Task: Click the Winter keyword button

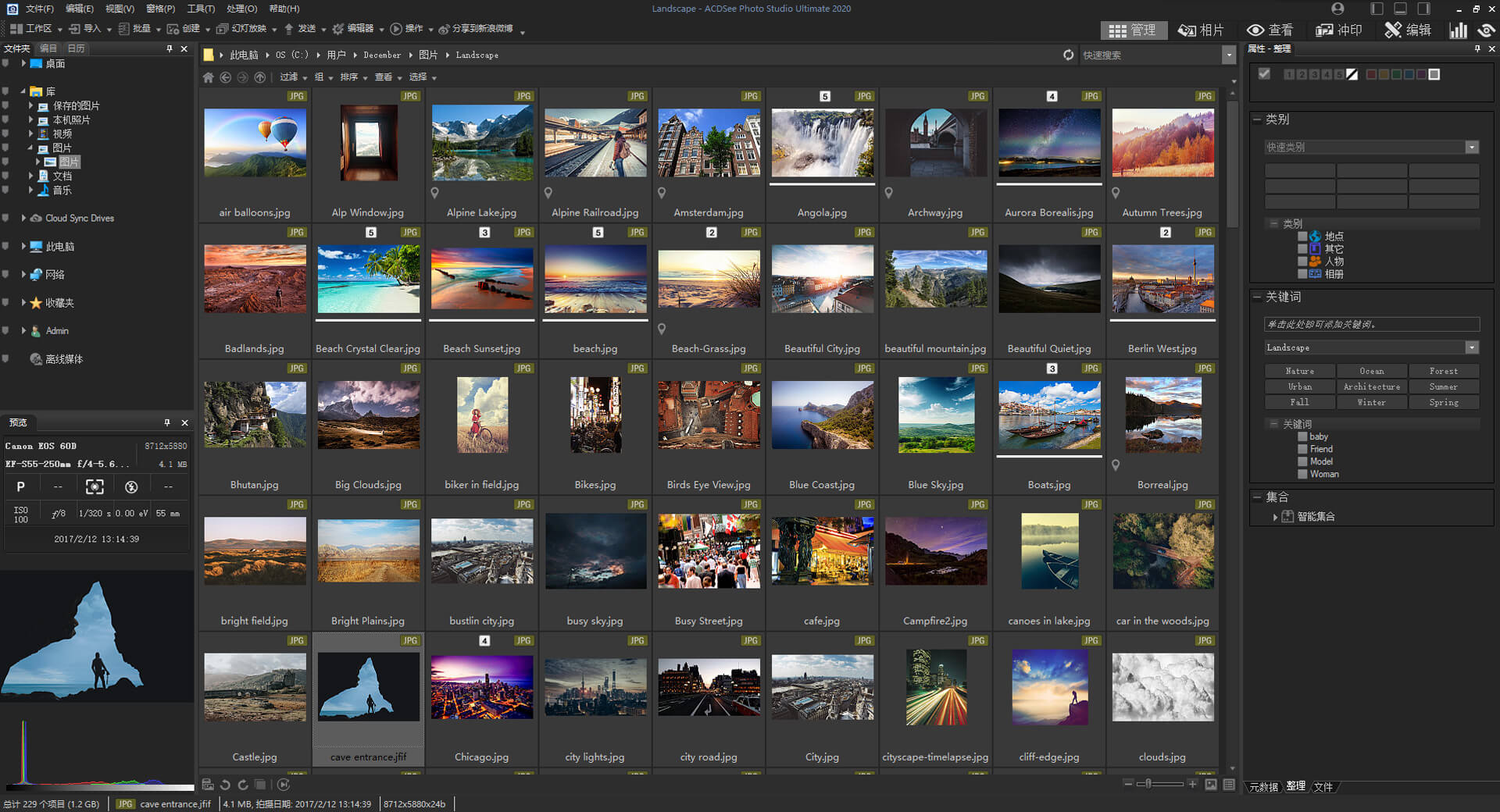Action: [1372, 402]
